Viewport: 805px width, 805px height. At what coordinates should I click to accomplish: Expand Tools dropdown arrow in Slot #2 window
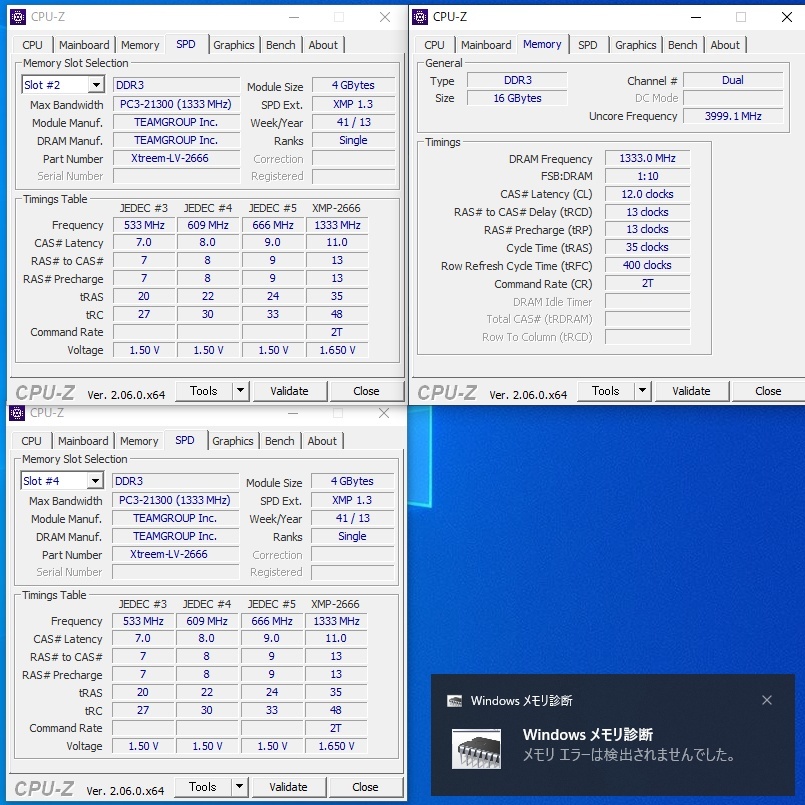pos(240,391)
